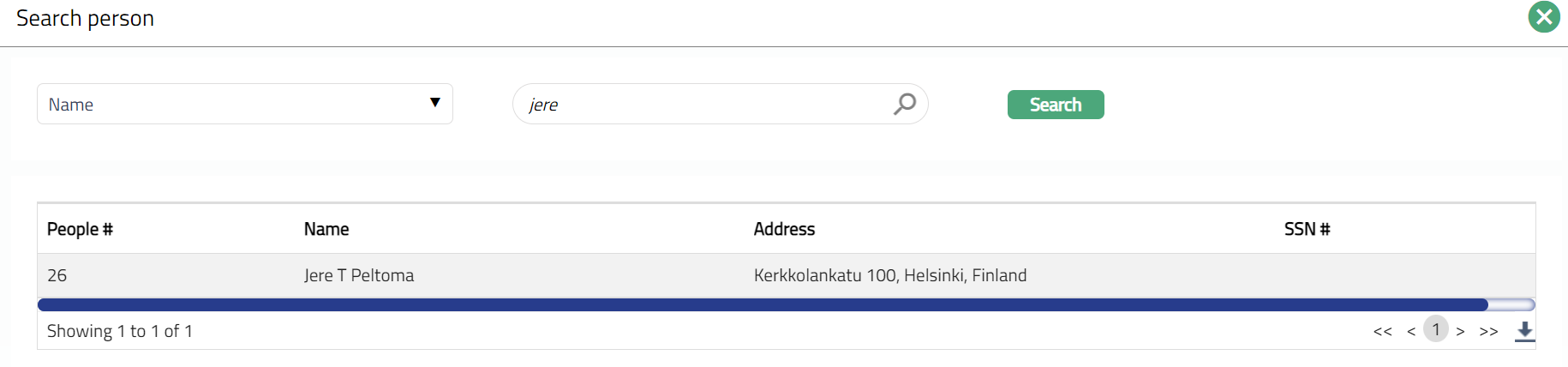Screen dimensions: 1568x367
Task: Click empty scrollbar track right of thumb
Action: click(x=1511, y=304)
